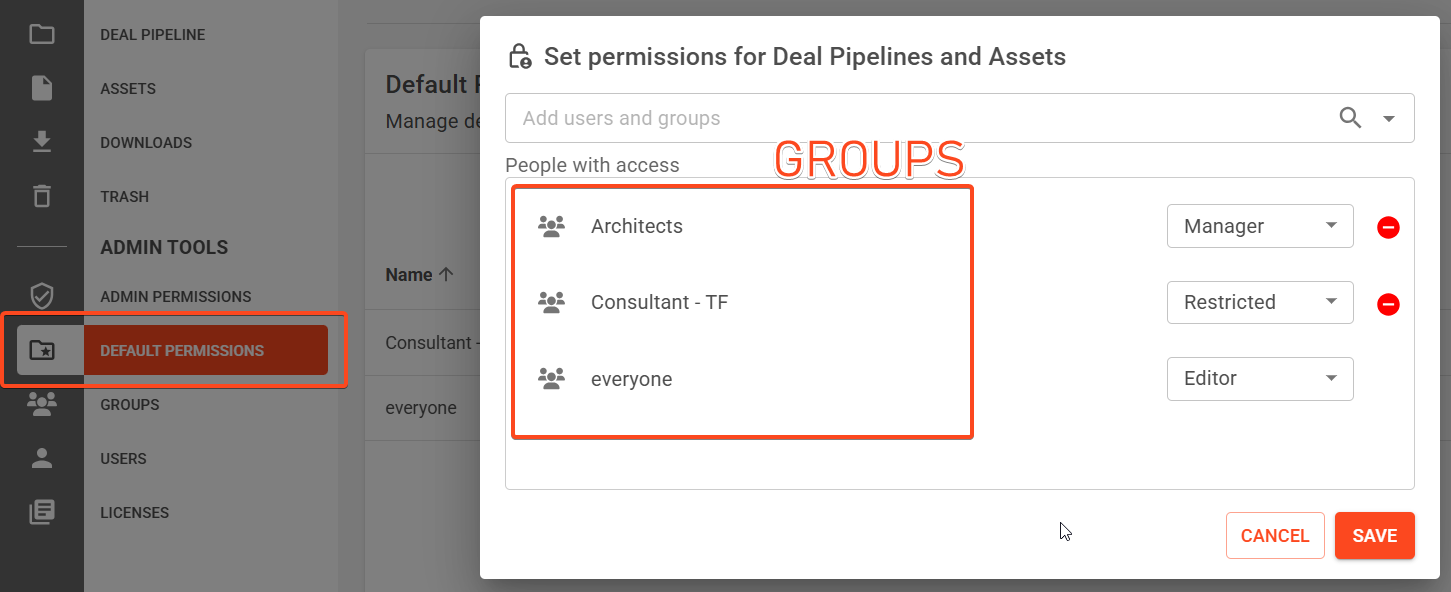Open Admin Permissions shield icon
The width and height of the screenshot is (1451, 592).
(42, 296)
